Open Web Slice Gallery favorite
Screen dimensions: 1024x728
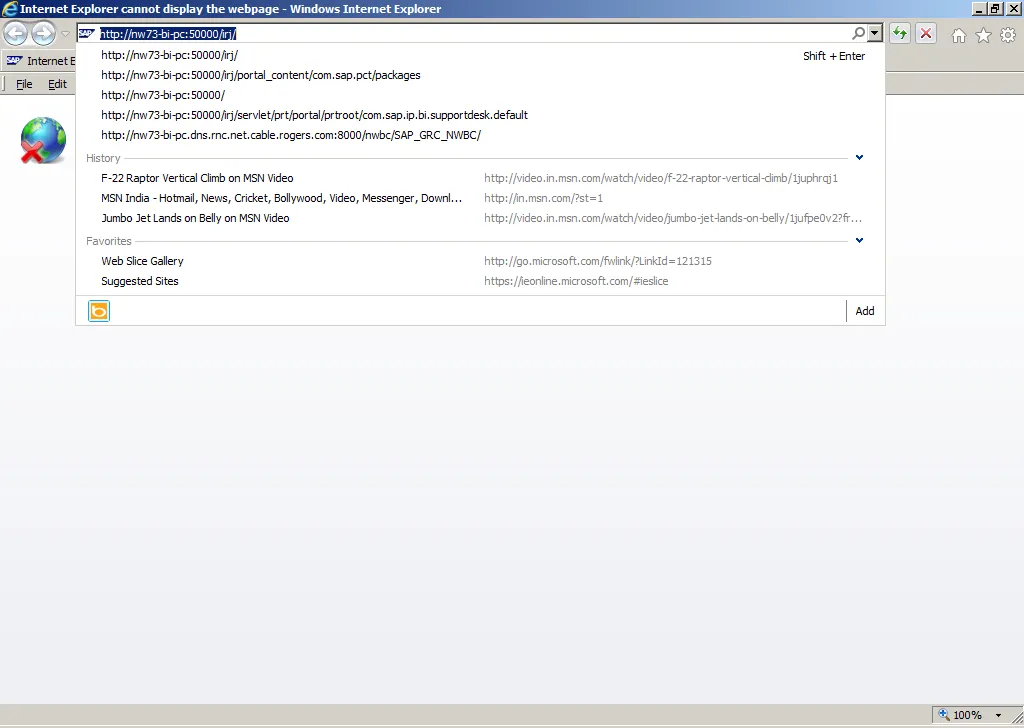(x=481, y=261)
